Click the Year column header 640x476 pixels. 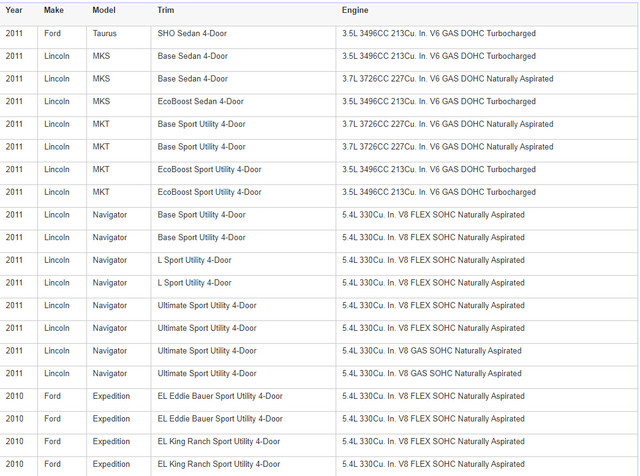tap(14, 10)
